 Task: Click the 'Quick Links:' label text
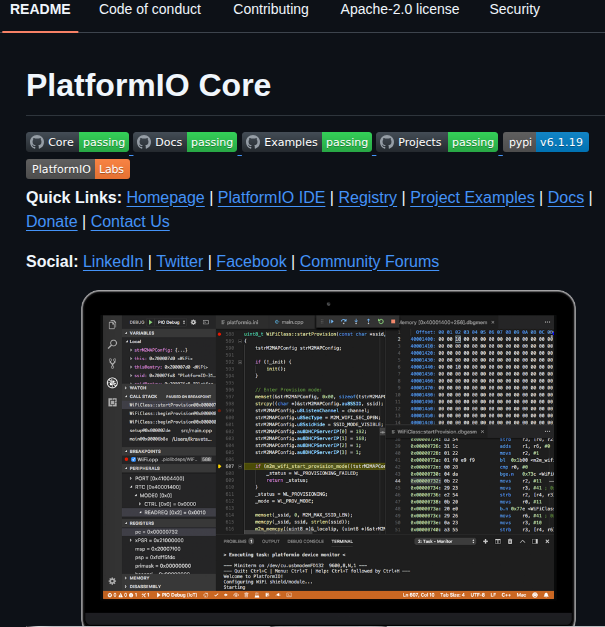[74, 198]
